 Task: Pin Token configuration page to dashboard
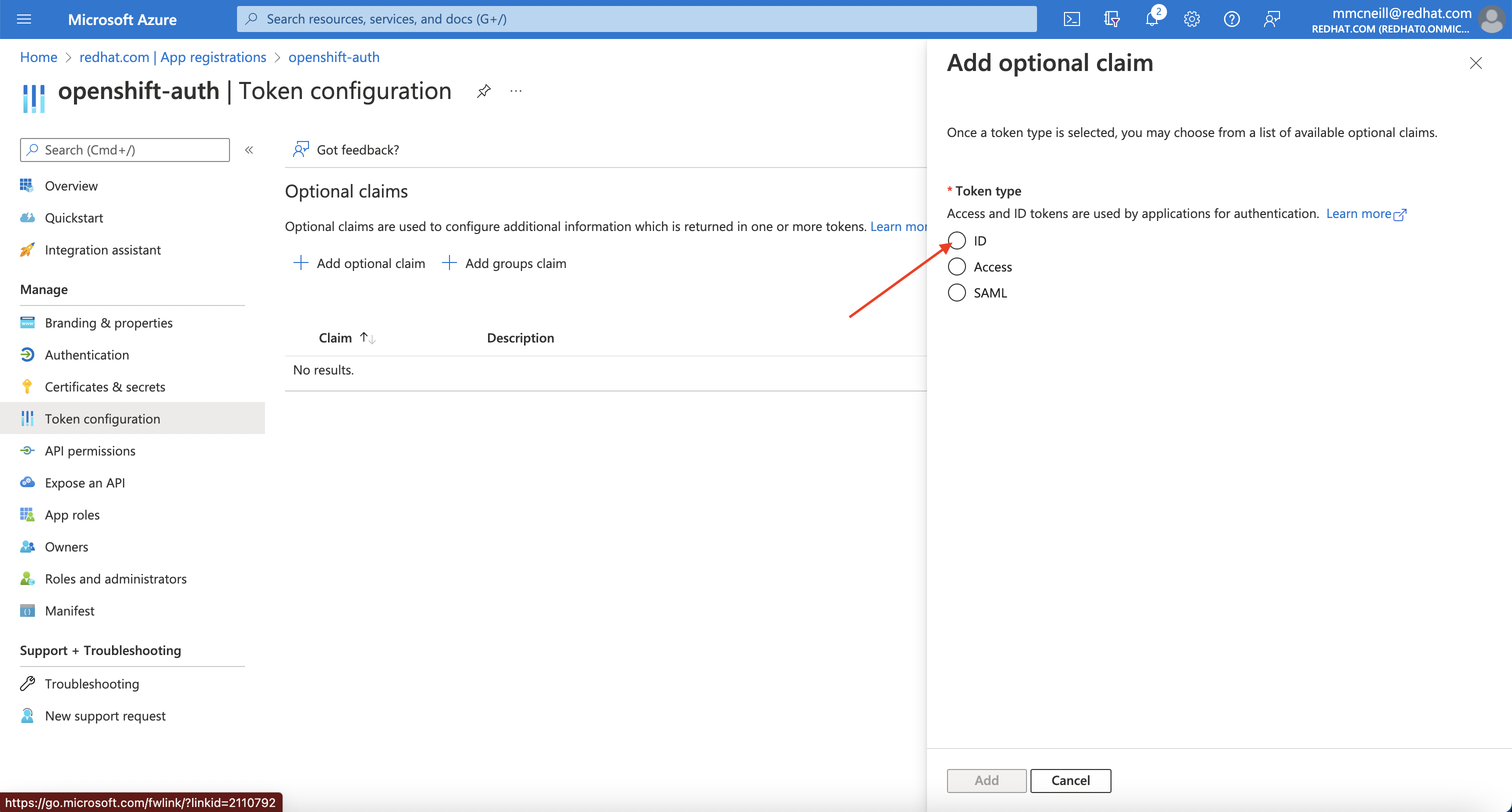[x=483, y=91]
